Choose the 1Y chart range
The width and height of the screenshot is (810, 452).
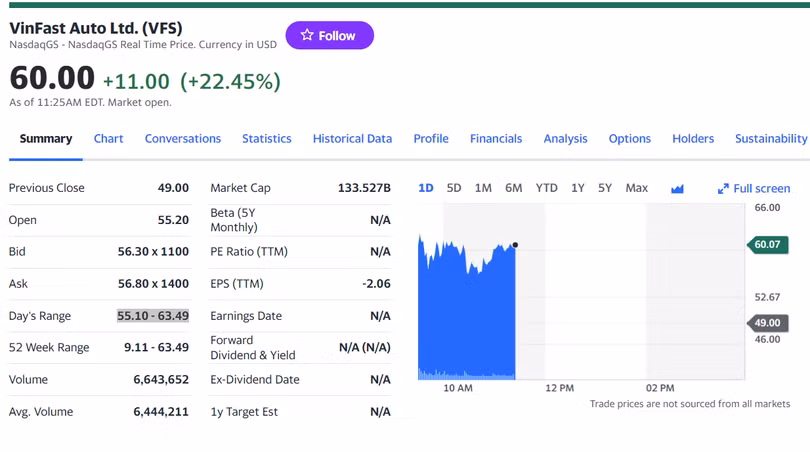[x=578, y=188]
